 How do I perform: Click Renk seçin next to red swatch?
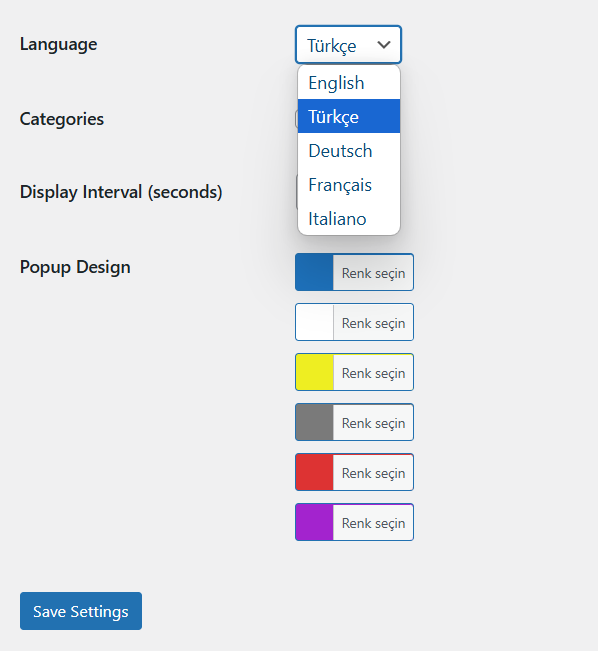coord(373,473)
